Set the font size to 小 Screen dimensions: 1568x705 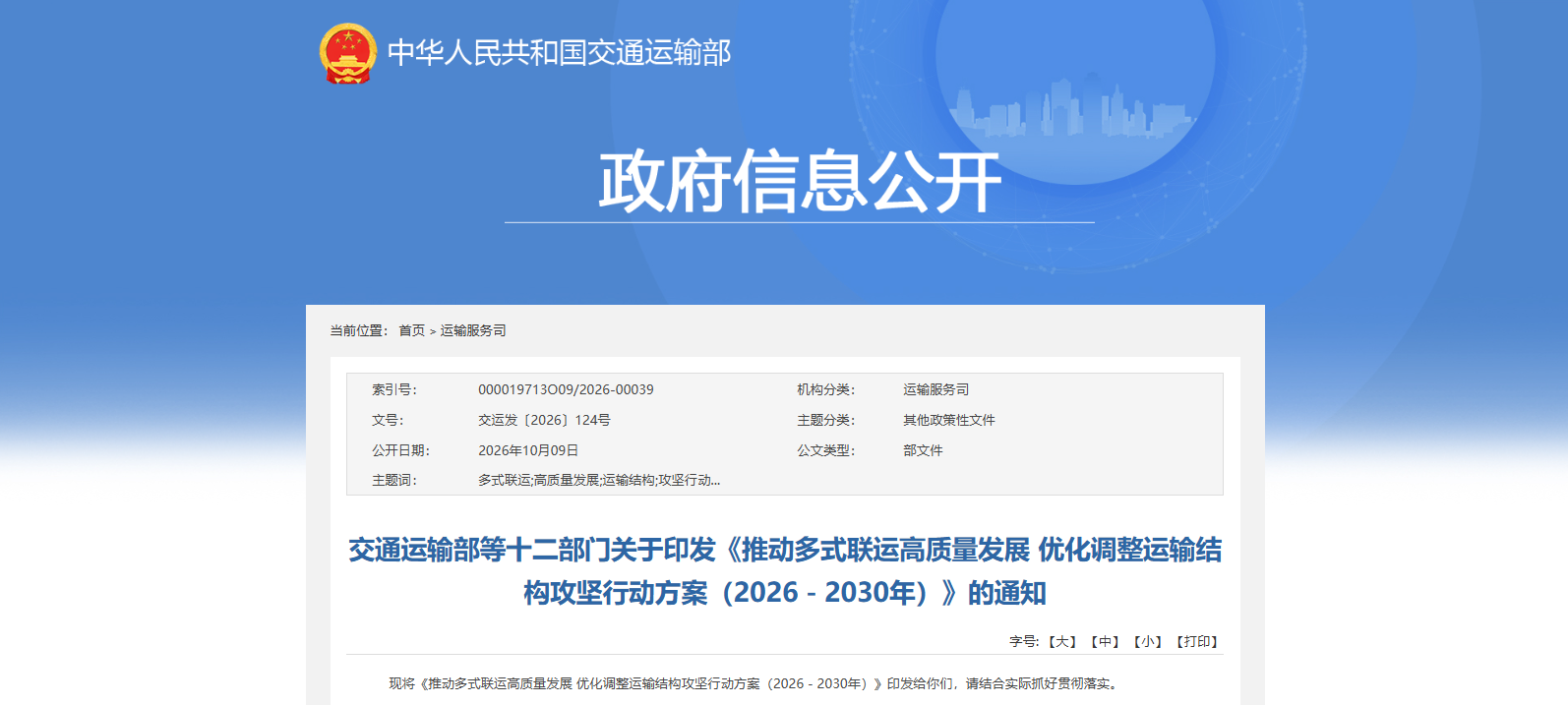pos(1148,641)
